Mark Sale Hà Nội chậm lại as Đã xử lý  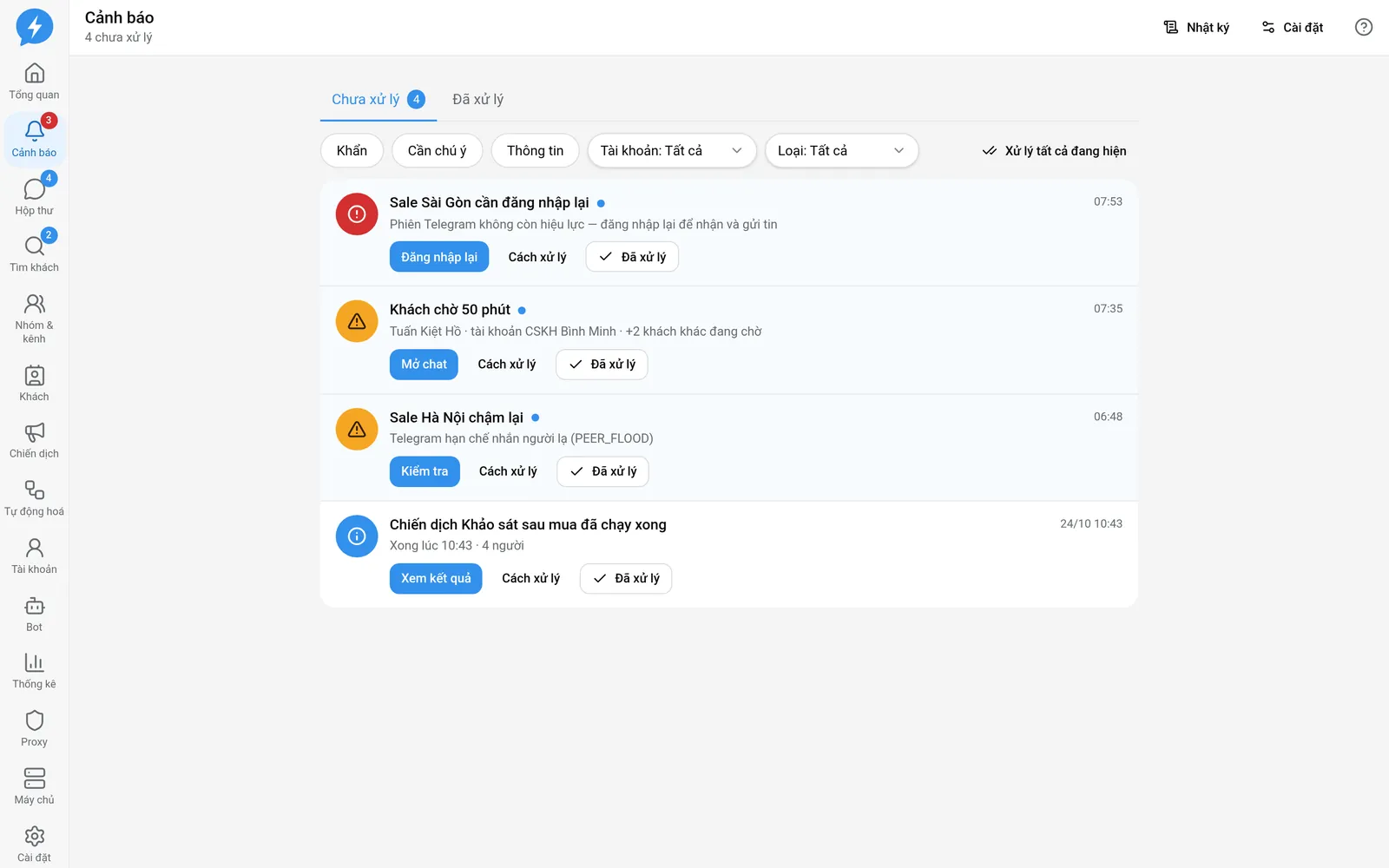(x=602, y=471)
